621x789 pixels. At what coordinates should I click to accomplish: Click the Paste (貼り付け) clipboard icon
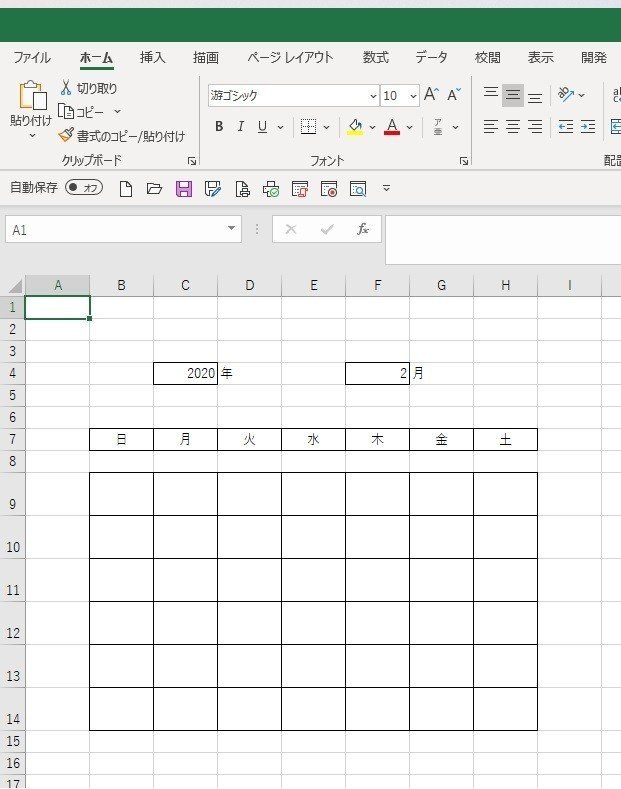33,96
